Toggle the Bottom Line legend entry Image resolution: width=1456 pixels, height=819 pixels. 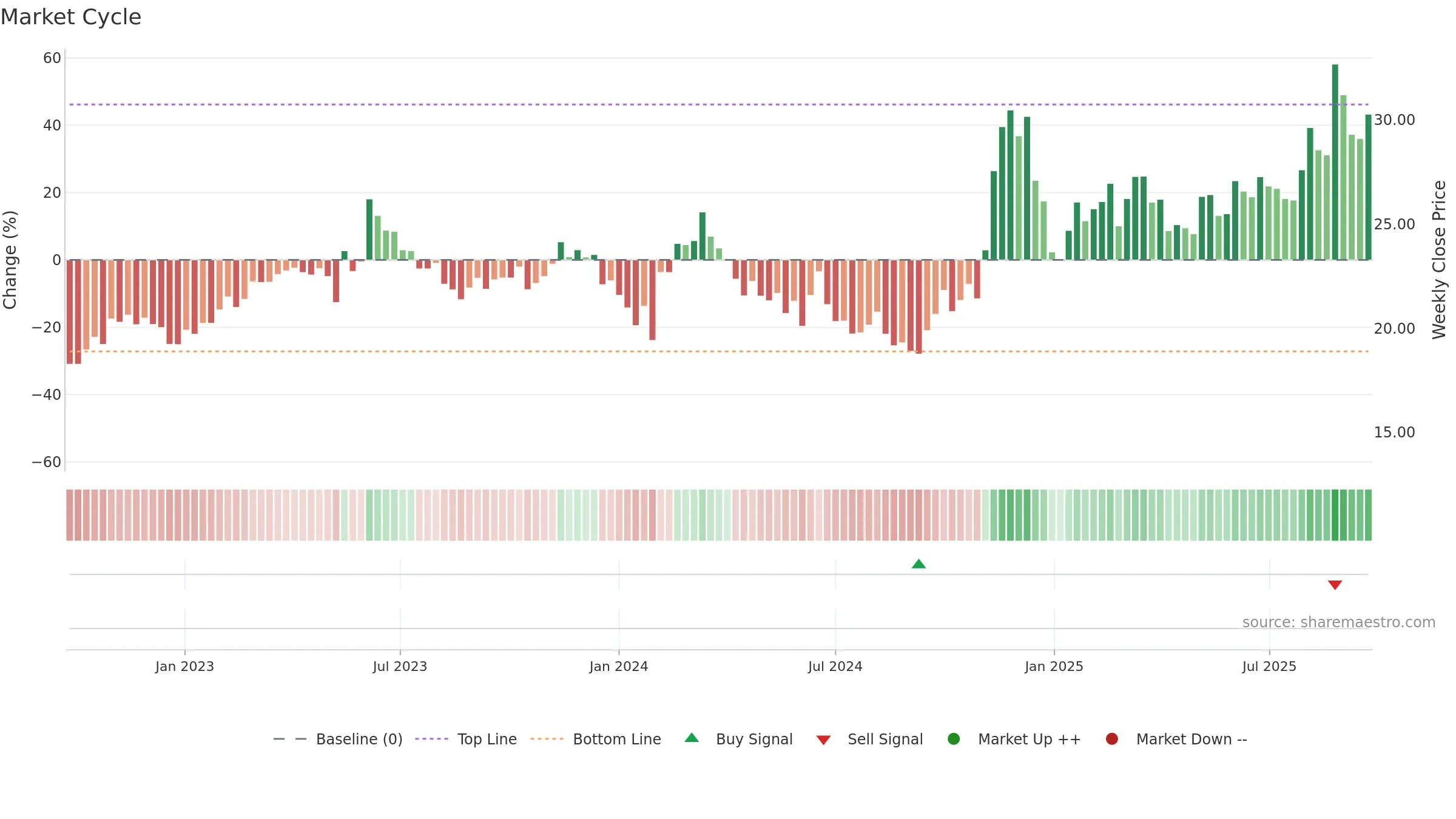(x=596, y=739)
